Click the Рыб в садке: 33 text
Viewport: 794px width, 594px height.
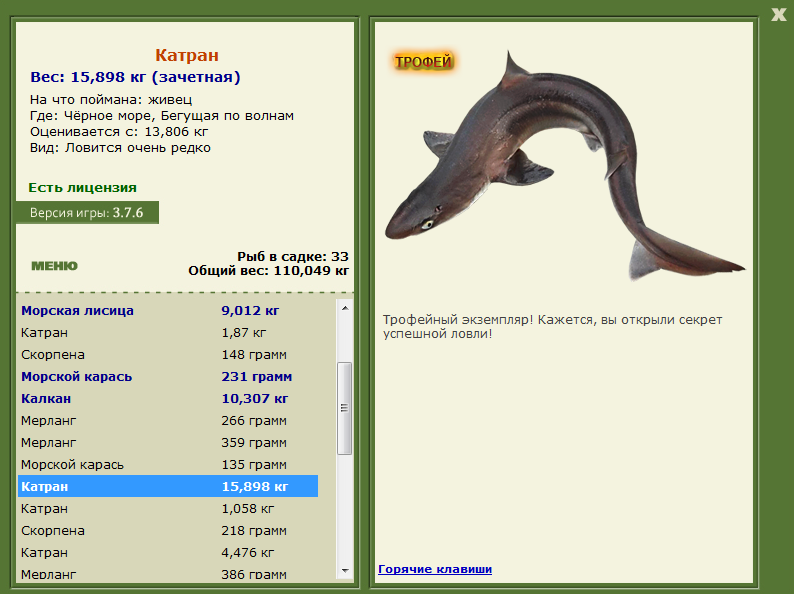click(x=293, y=256)
